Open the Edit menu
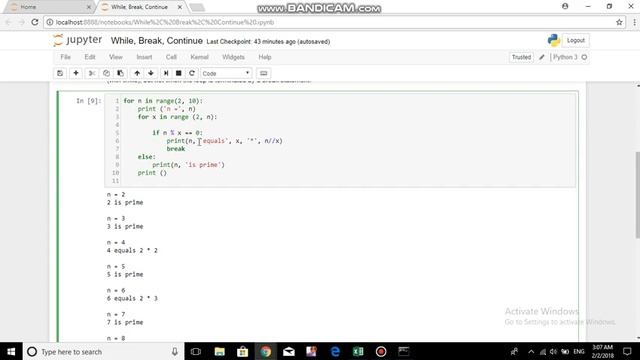 tap(90, 57)
